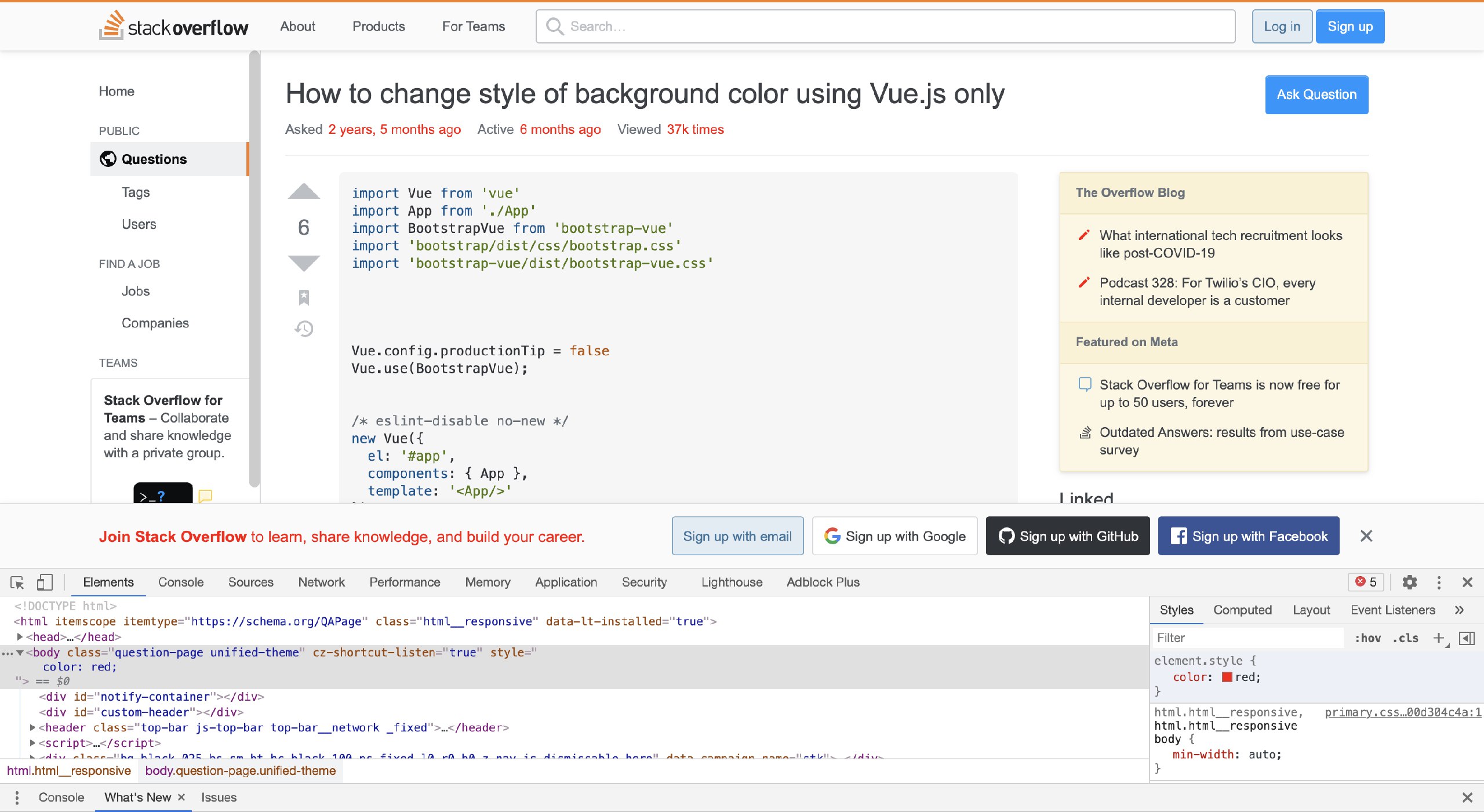This screenshot has height=812, width=1484.
Task: Open the Performance tab
Action: 405,582
